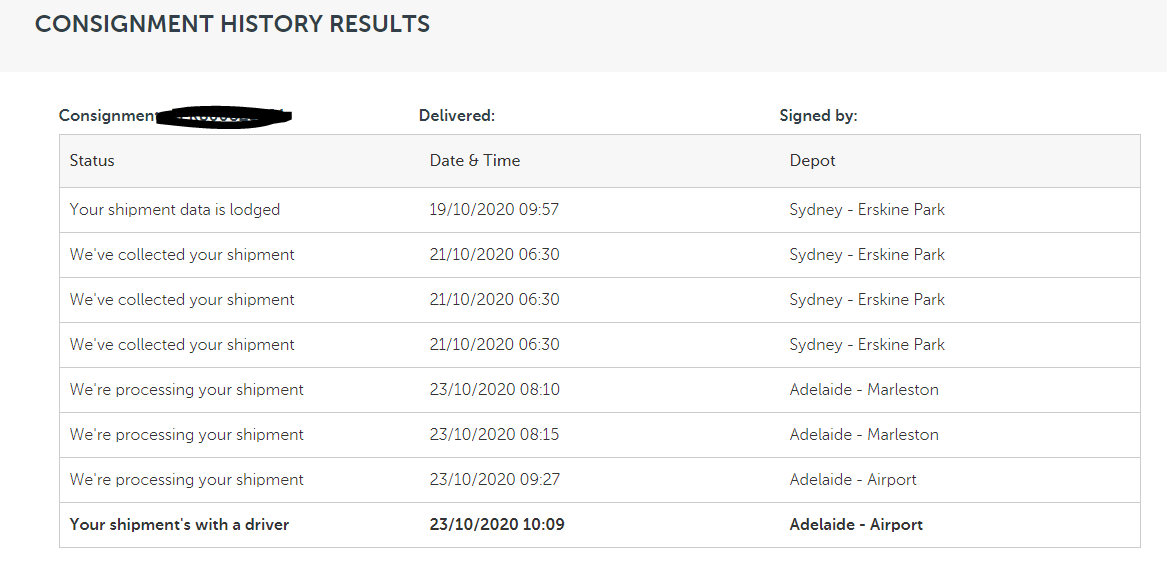Click the bold Adelaide - Airport depot
Image resolution: width=1167 pixels, height=585 pixels.
coord(856,525)
